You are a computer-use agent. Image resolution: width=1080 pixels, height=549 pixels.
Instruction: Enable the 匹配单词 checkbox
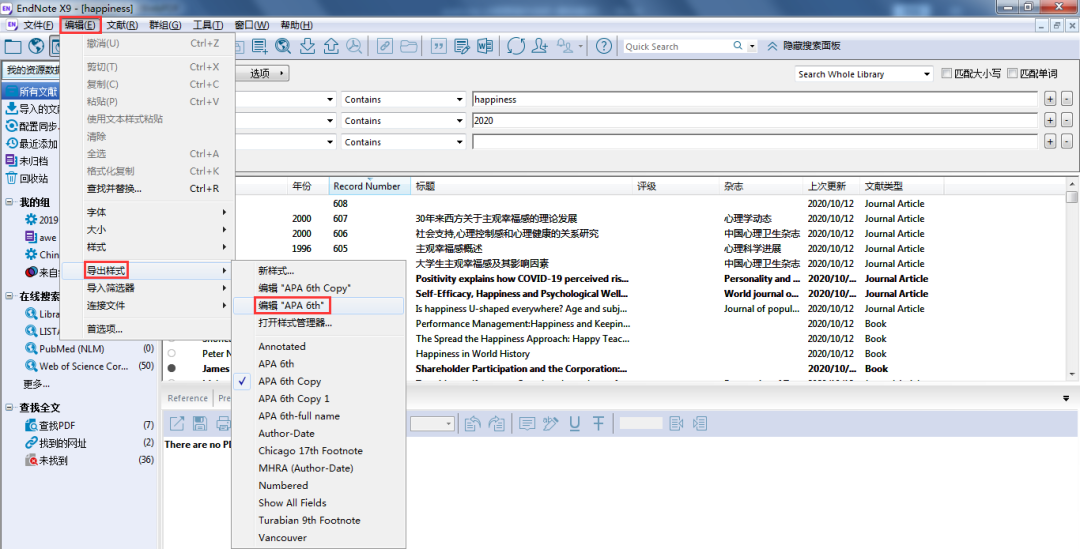pos(1012,74)
